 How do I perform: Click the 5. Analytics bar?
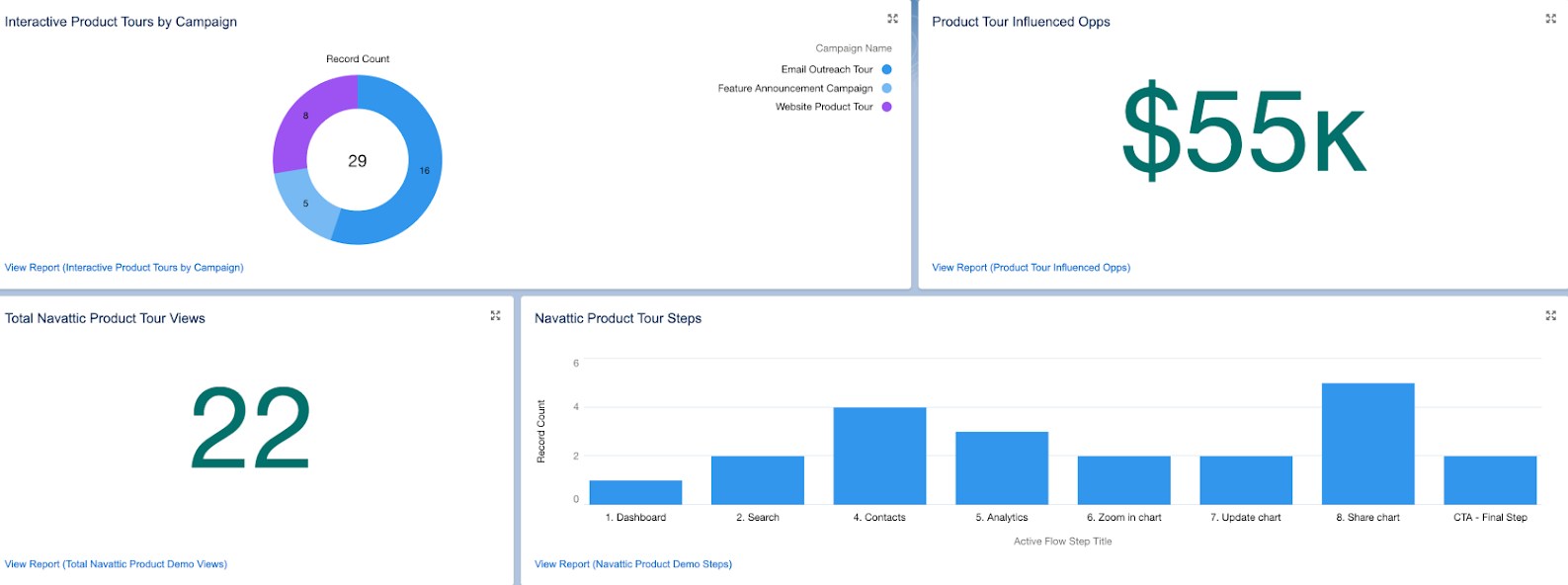(x=1002, y=468)
